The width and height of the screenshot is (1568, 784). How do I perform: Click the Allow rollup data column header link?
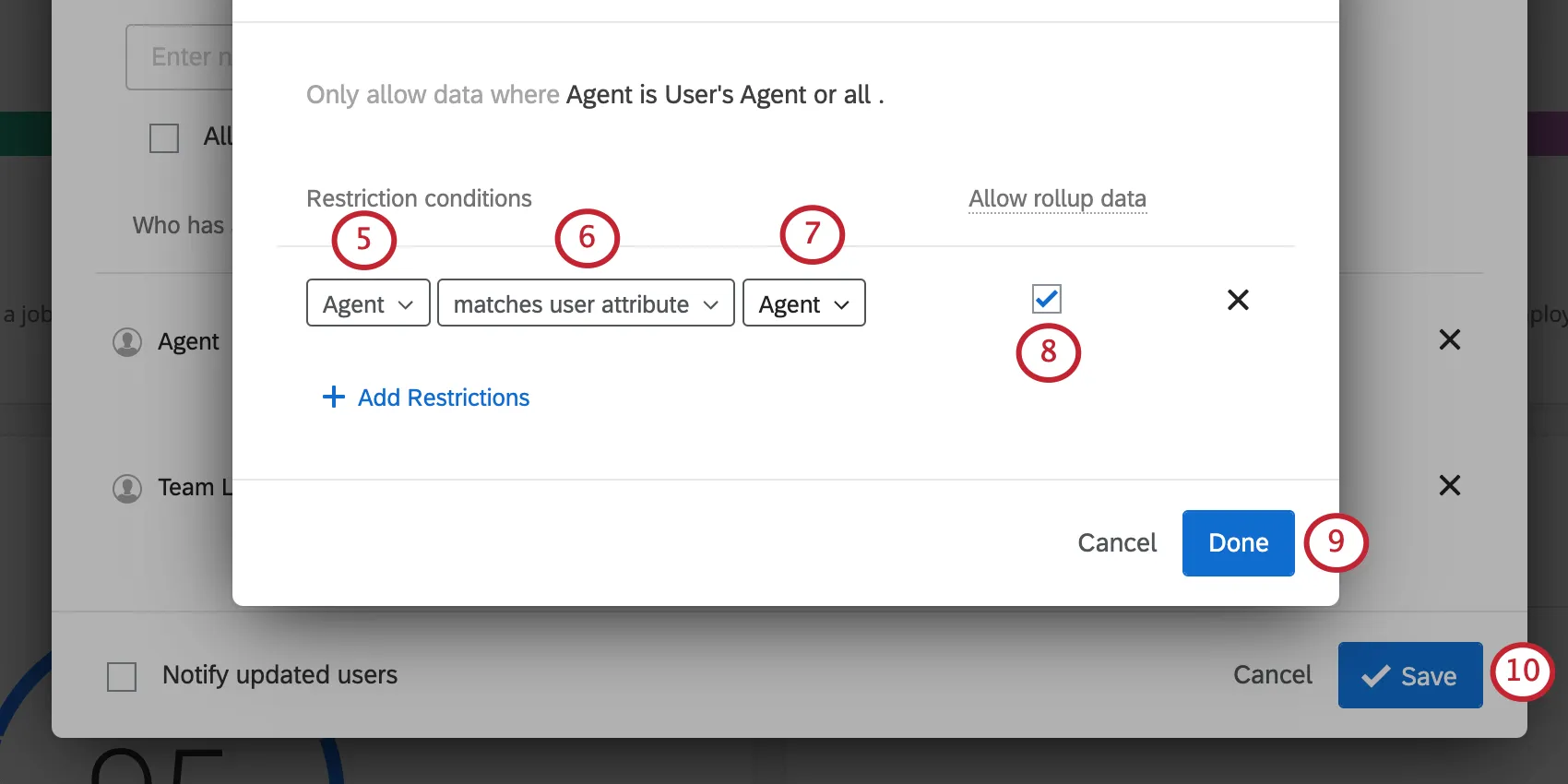(x=1057, y=198)
